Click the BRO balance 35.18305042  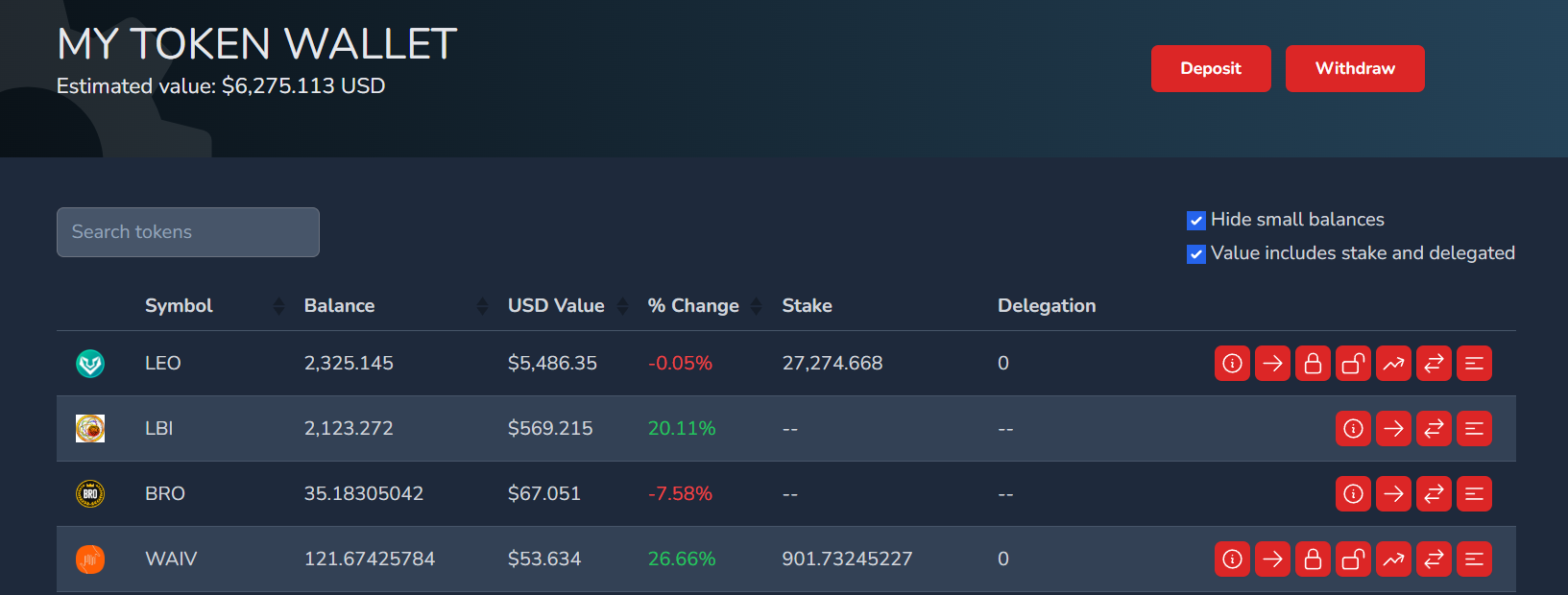point(364,494)
